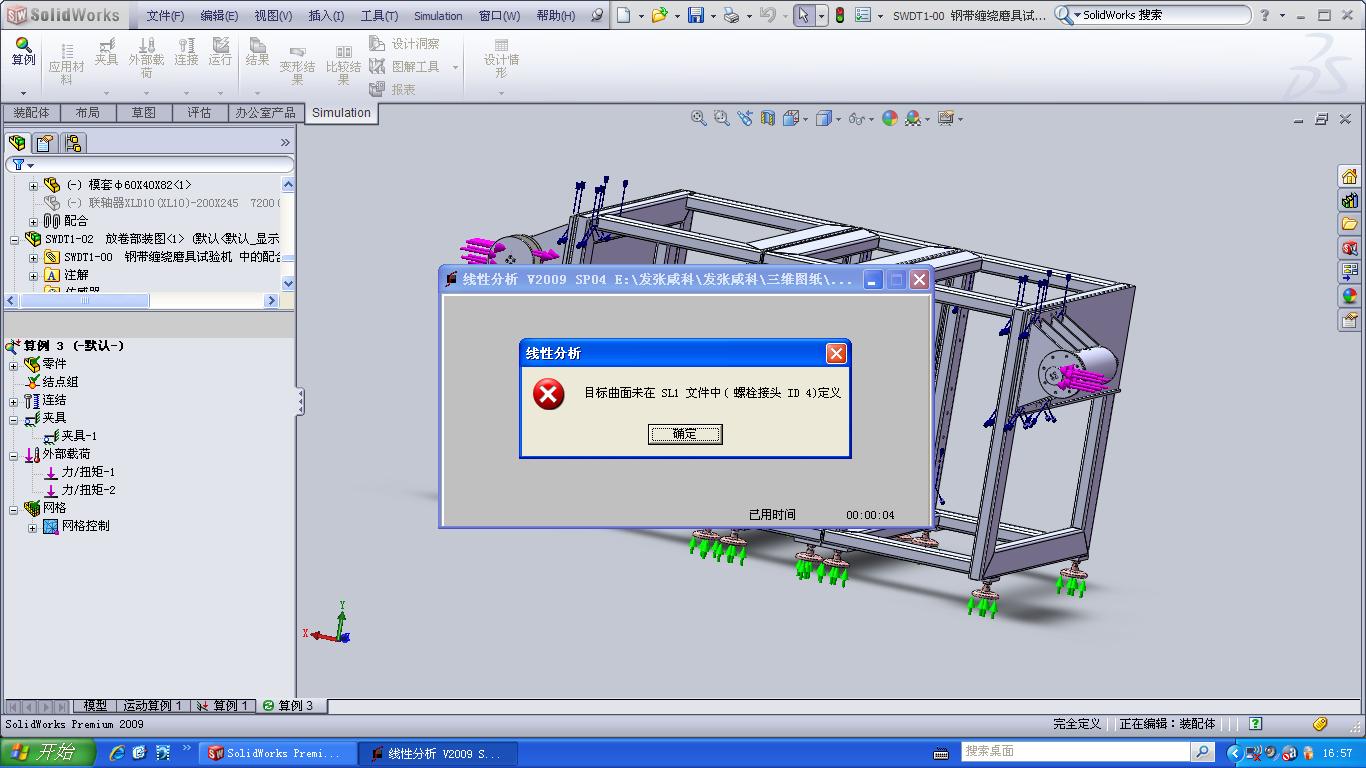Open the Simulation menu in menu bar
Image resolution: width=1366 pixels, height=768 pixels.
coord(438,16)
